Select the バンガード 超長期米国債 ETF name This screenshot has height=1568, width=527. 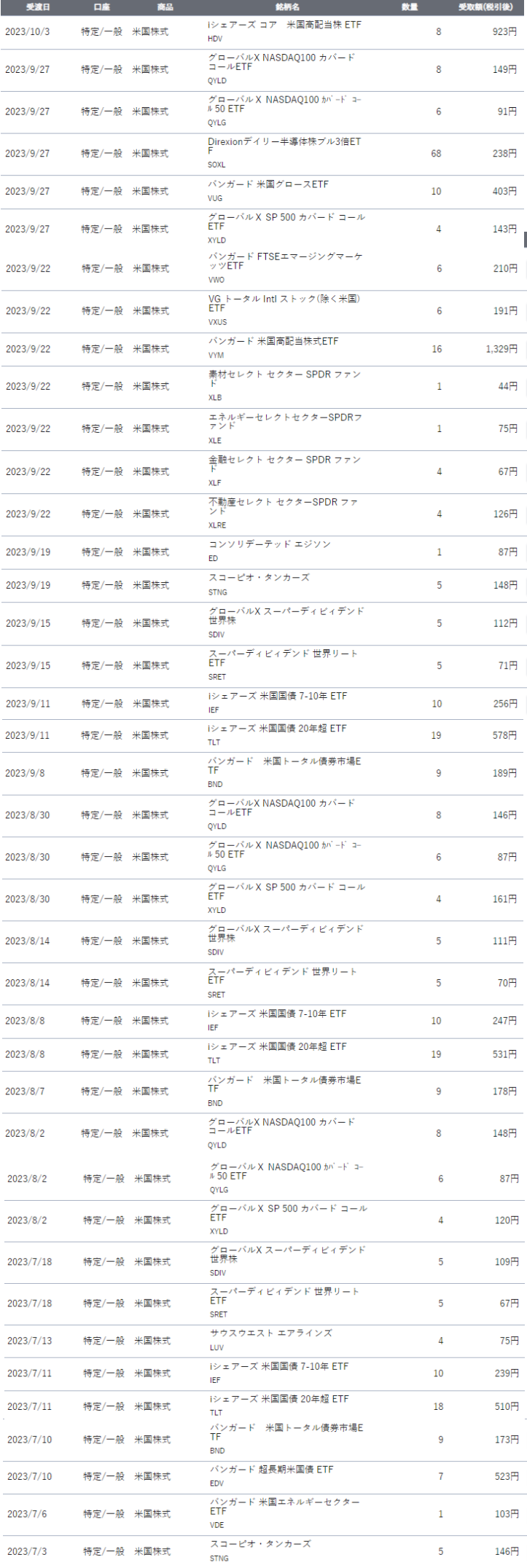pos(272,1469)
